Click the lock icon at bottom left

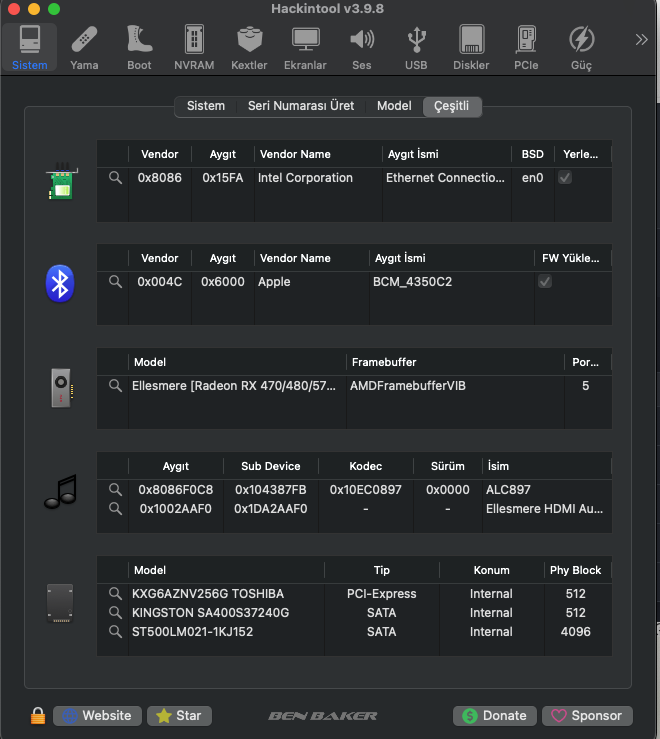37,716
